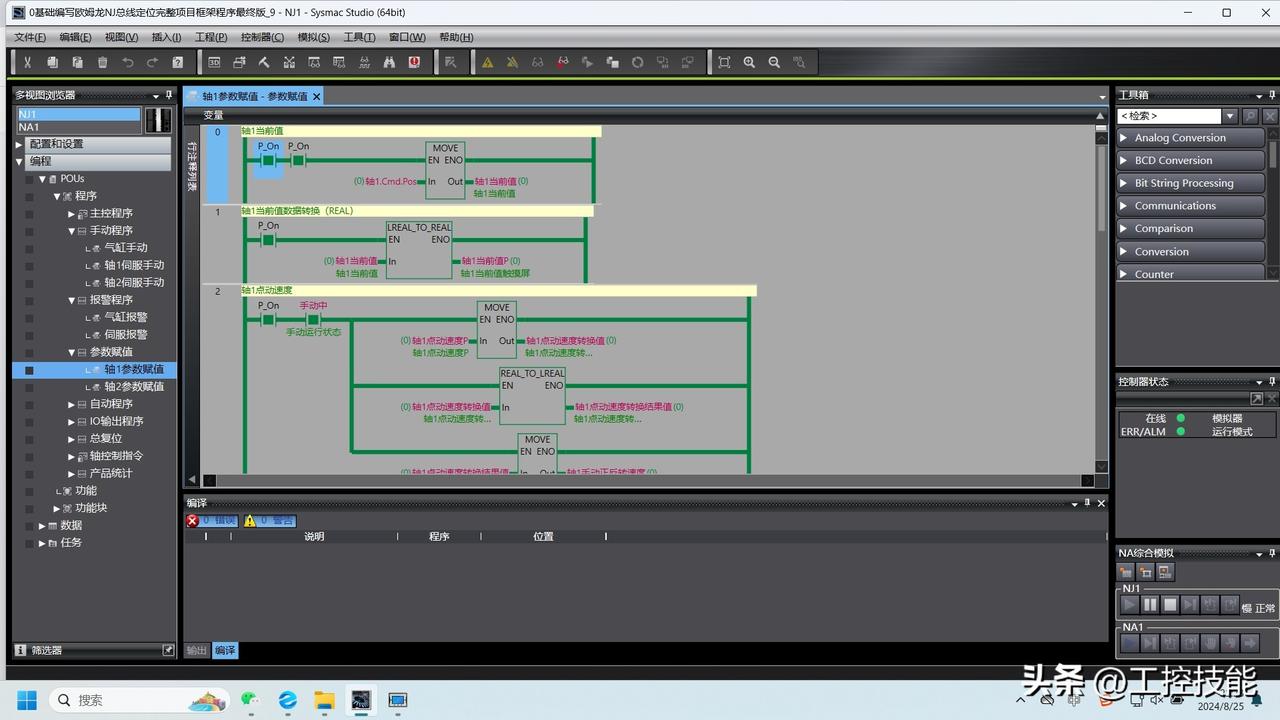Screen dimensions: 1280x720
Task: Toggle the 警告 warnings filter in 编译 panel
Action: (x=270, y=520)
